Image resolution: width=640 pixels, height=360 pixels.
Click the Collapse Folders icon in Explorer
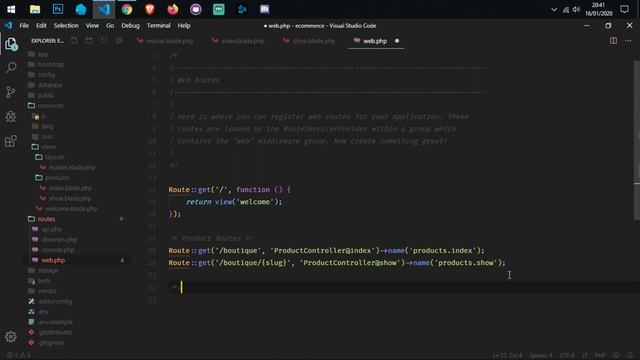[119, 40]
